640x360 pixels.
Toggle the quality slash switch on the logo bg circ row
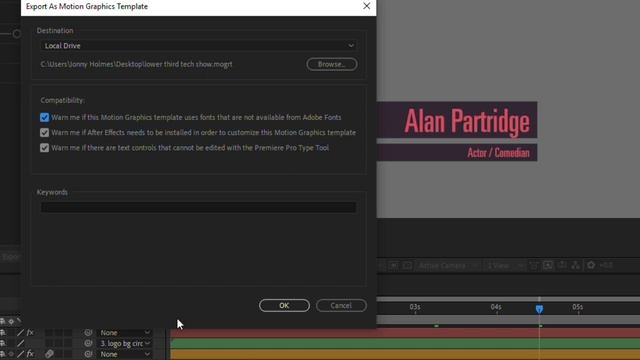tap(20, 343)
